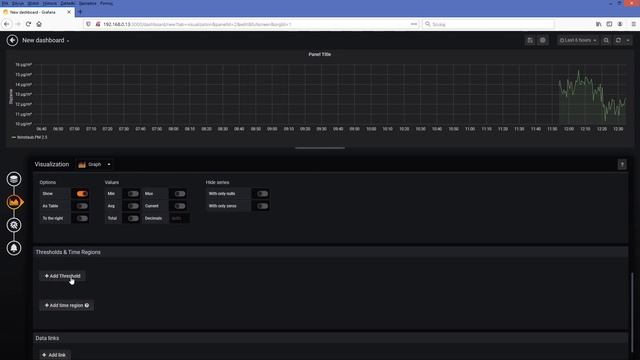The height and width of the screenshot is (360, 640).
Task: Click the tracking protection shield icon
Action: 88,24
